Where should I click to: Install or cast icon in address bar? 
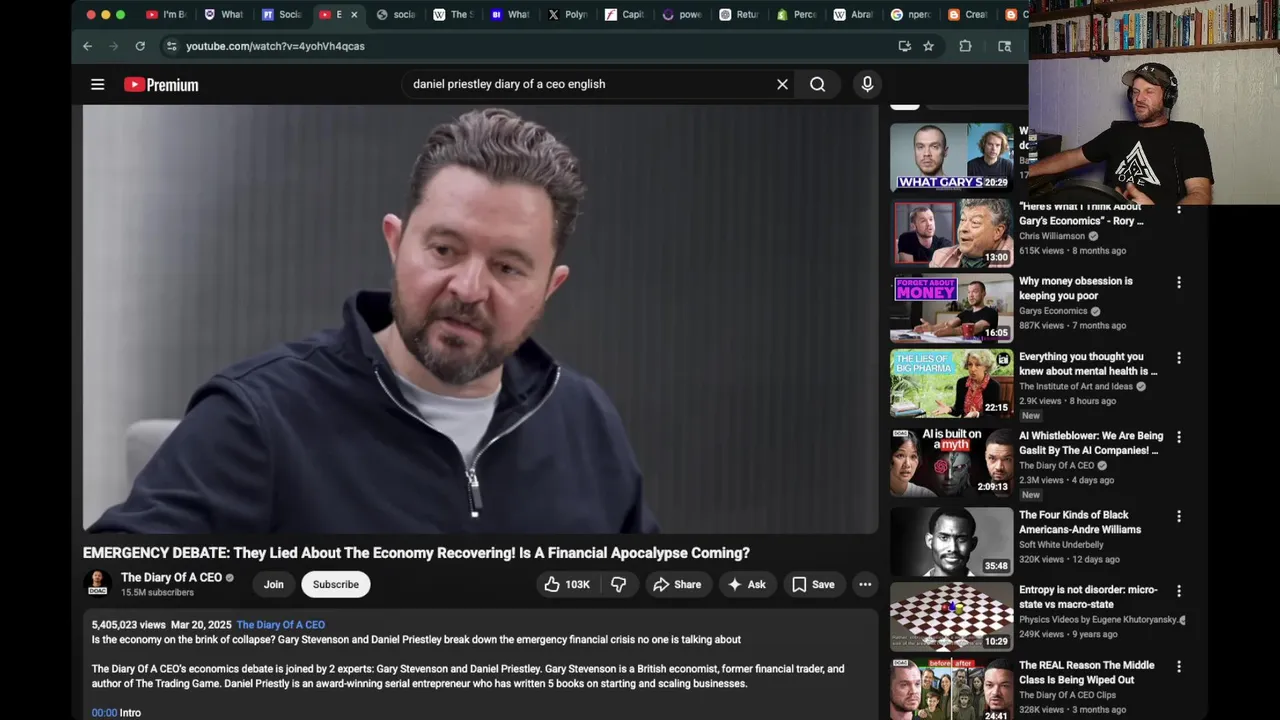(x=904, y=46)
